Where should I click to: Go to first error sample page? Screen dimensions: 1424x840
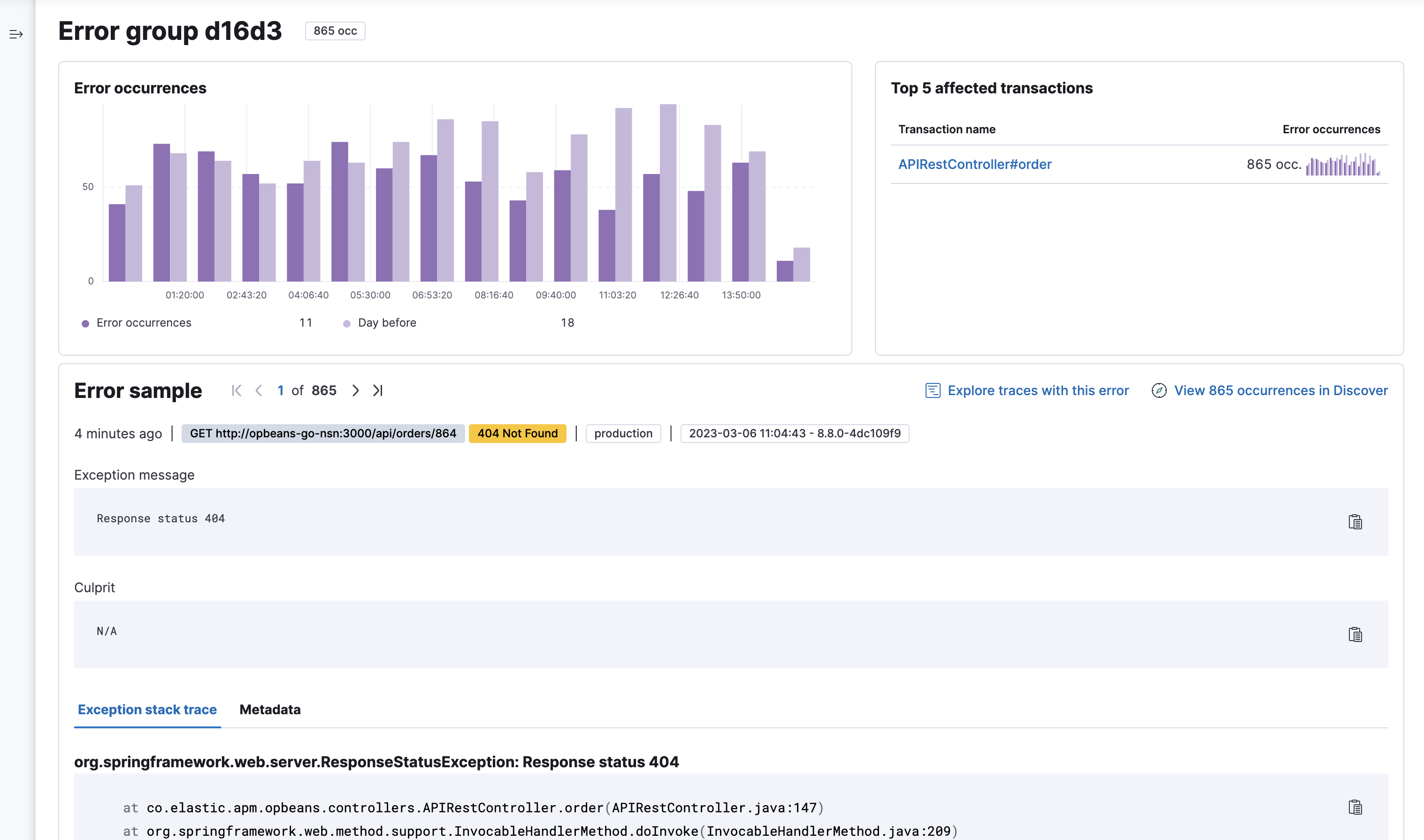coord(237,390)
